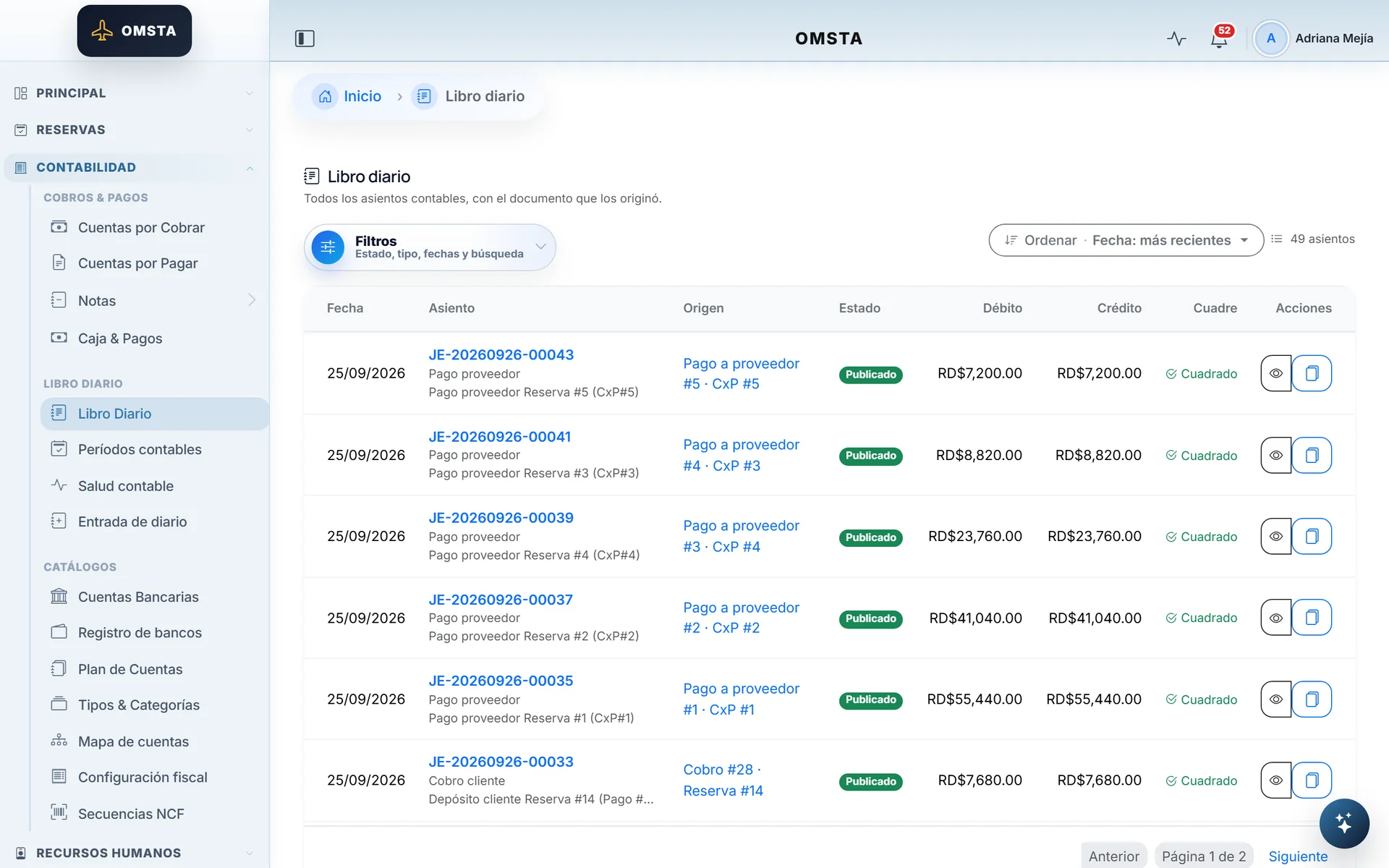Open the activity pulse icon in header
Viewport: 1389px width, 868px height.
[x=1176, y=38]
